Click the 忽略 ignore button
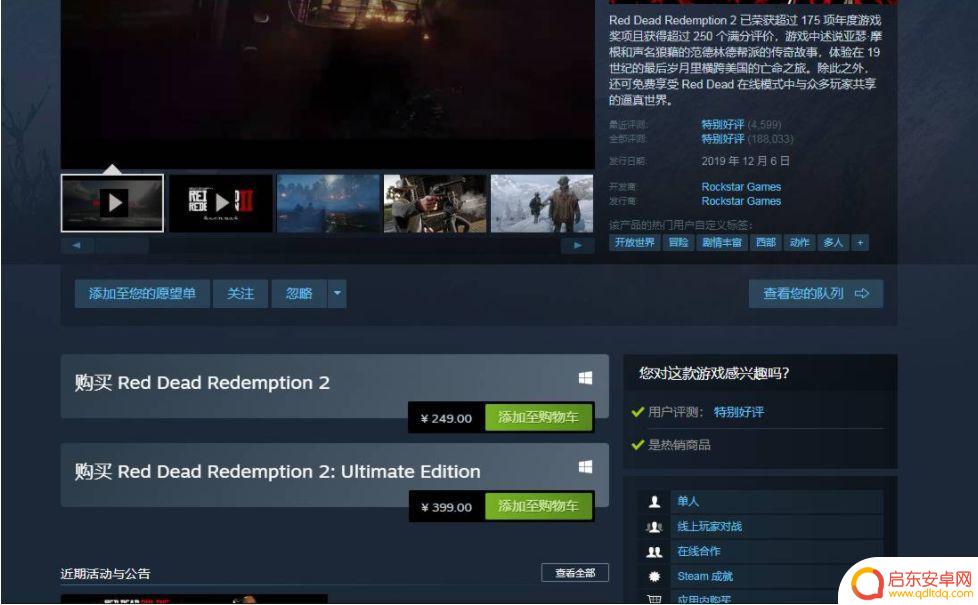 (299, 293)
